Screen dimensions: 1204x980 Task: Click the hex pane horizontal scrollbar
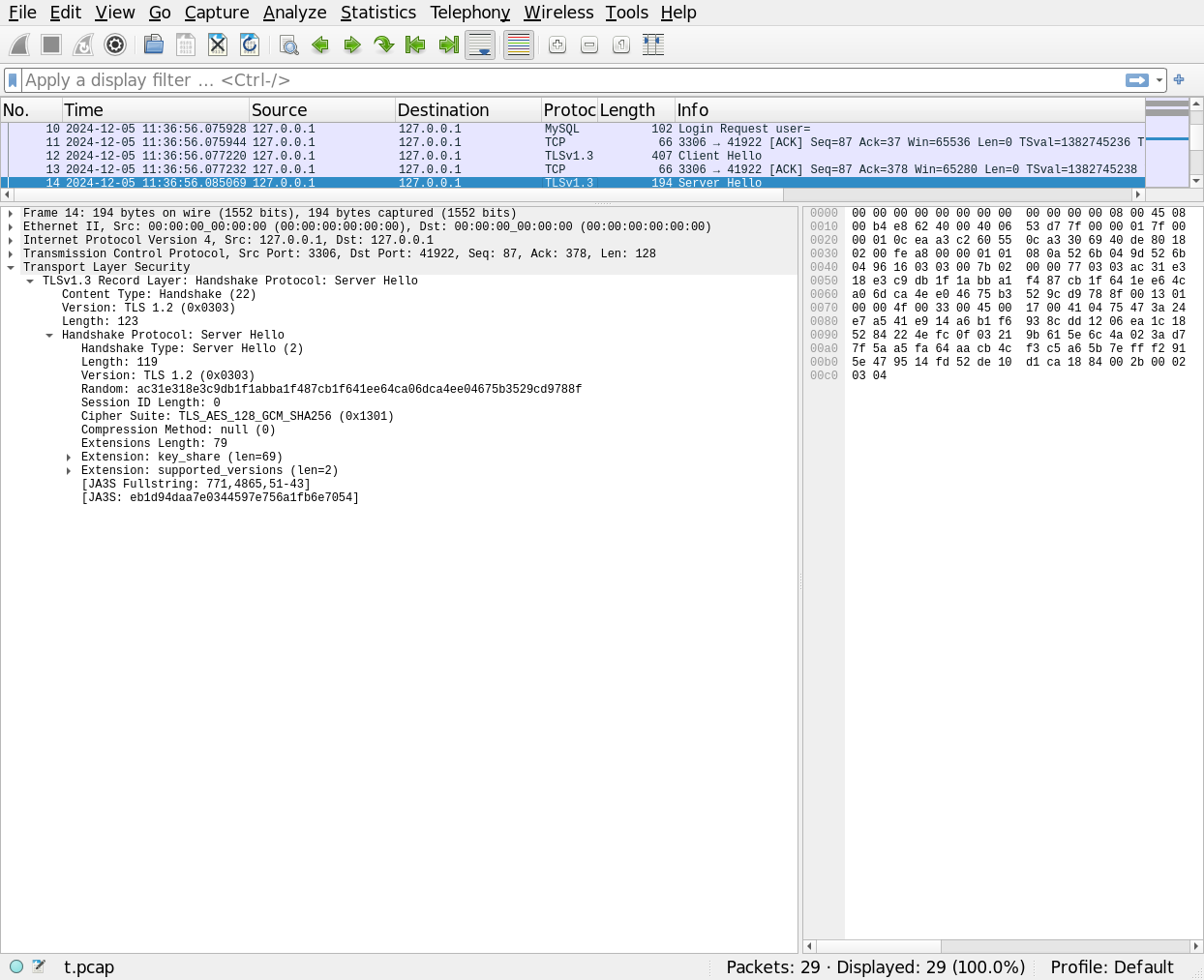tap(1003, 946)
